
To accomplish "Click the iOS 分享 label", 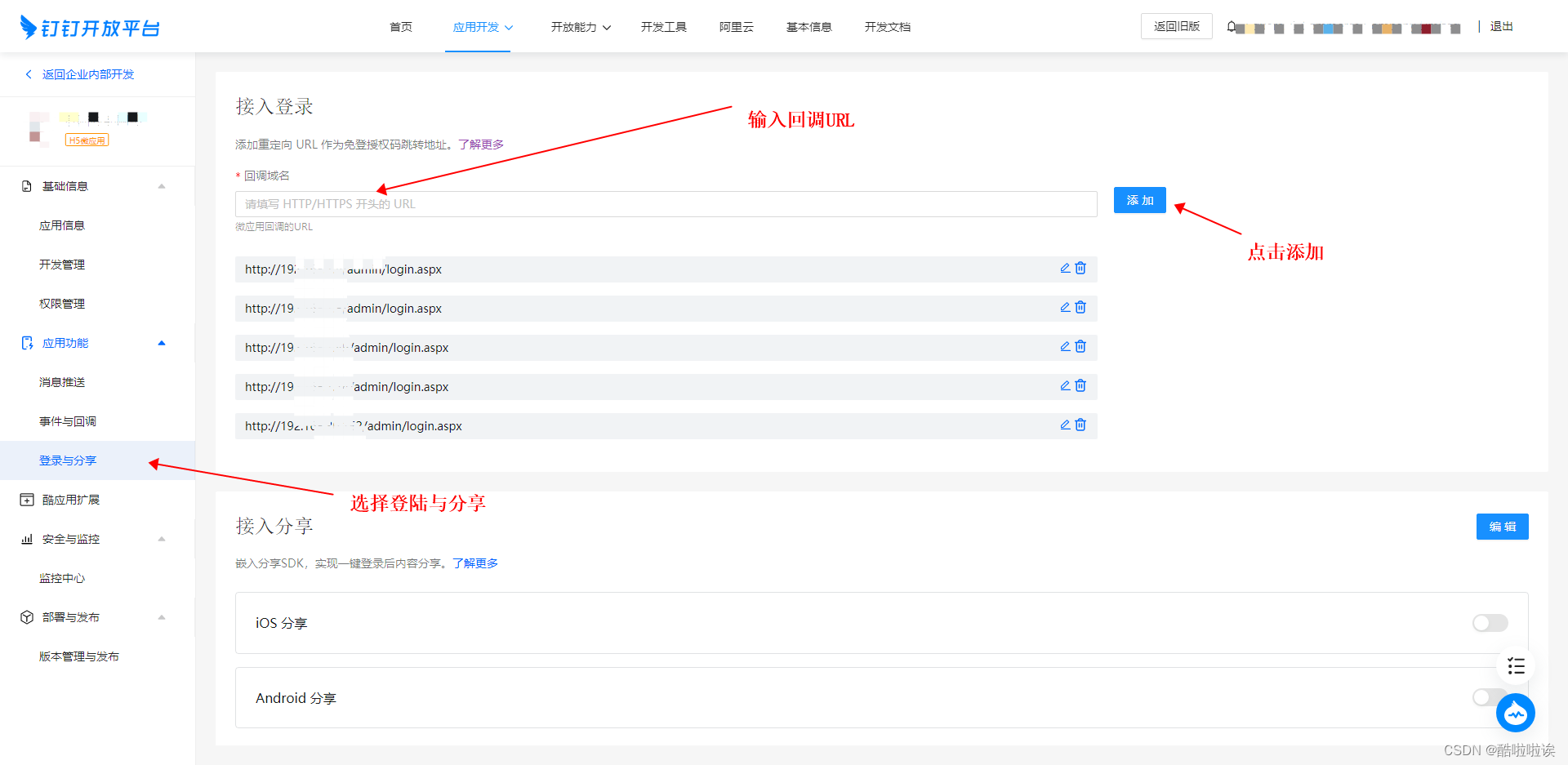I will coord(281,623).
